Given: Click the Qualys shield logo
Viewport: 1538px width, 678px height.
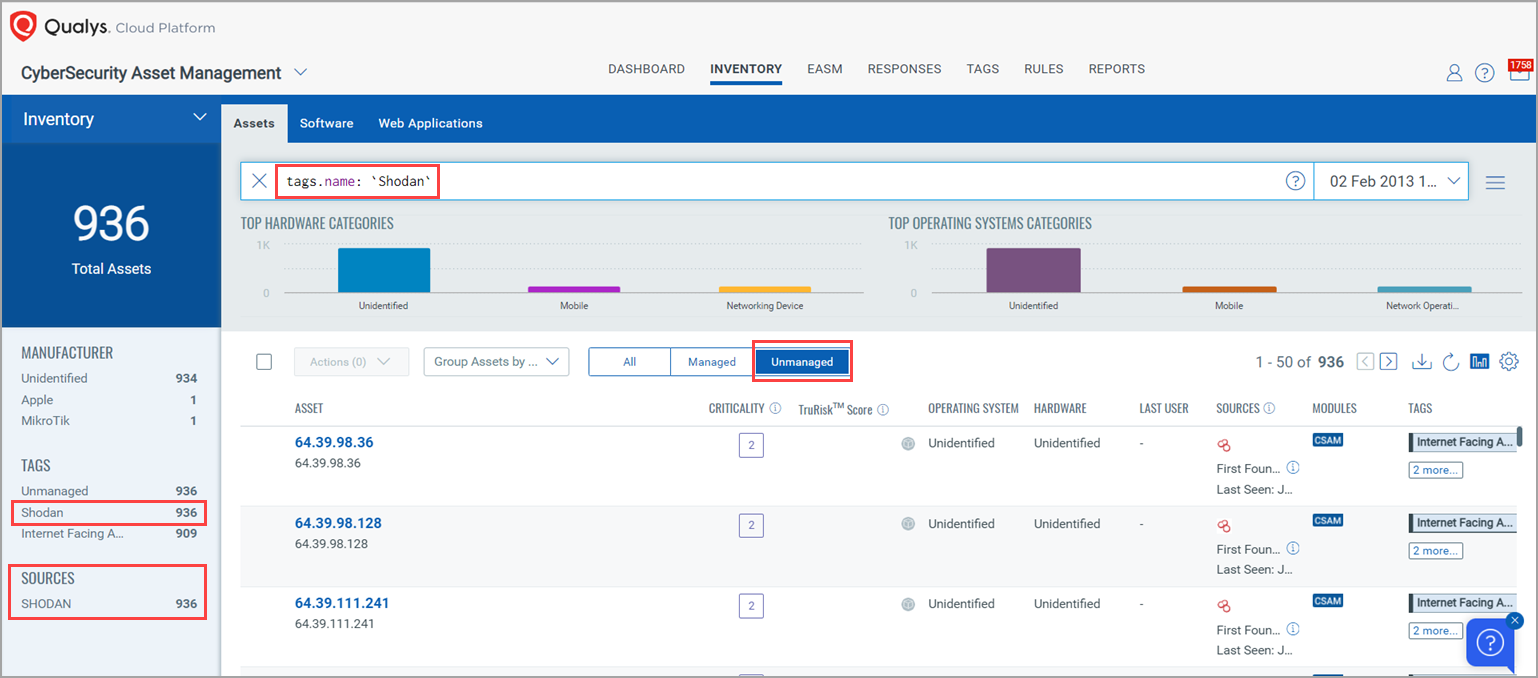Looking at the screenshot, I should point(24,26).
